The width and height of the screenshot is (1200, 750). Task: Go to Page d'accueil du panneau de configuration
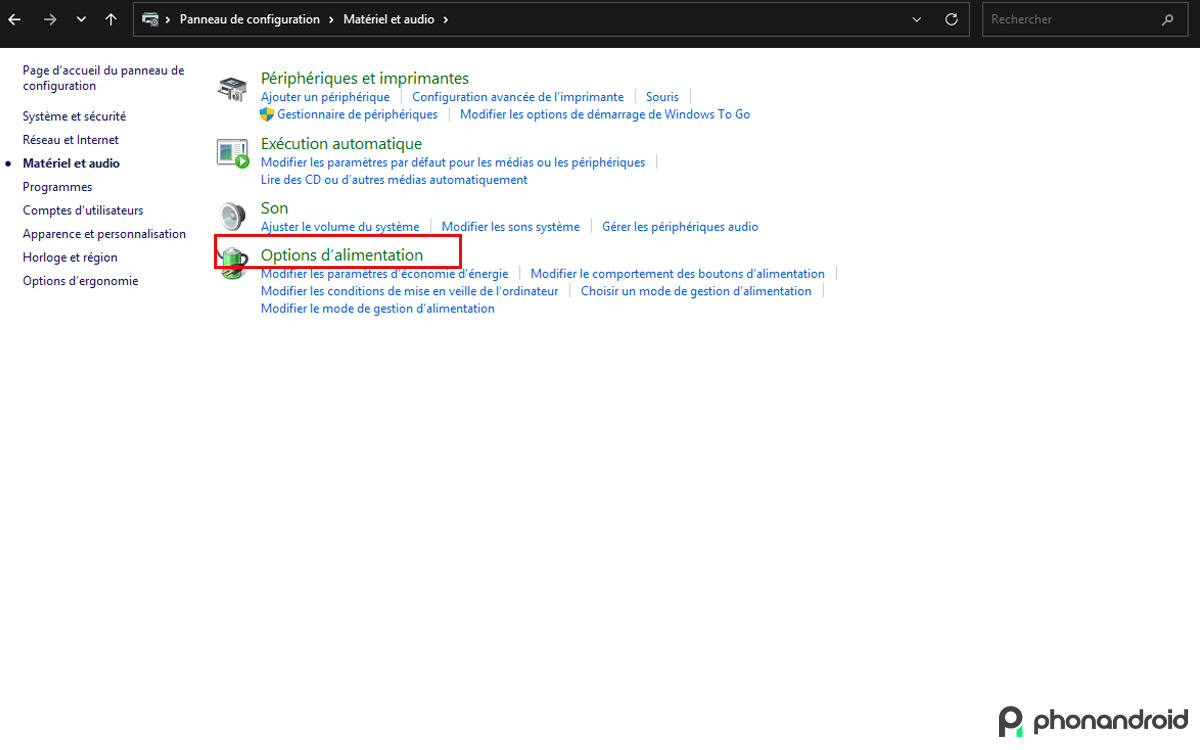pyautogui.click(x=102, y=77)
